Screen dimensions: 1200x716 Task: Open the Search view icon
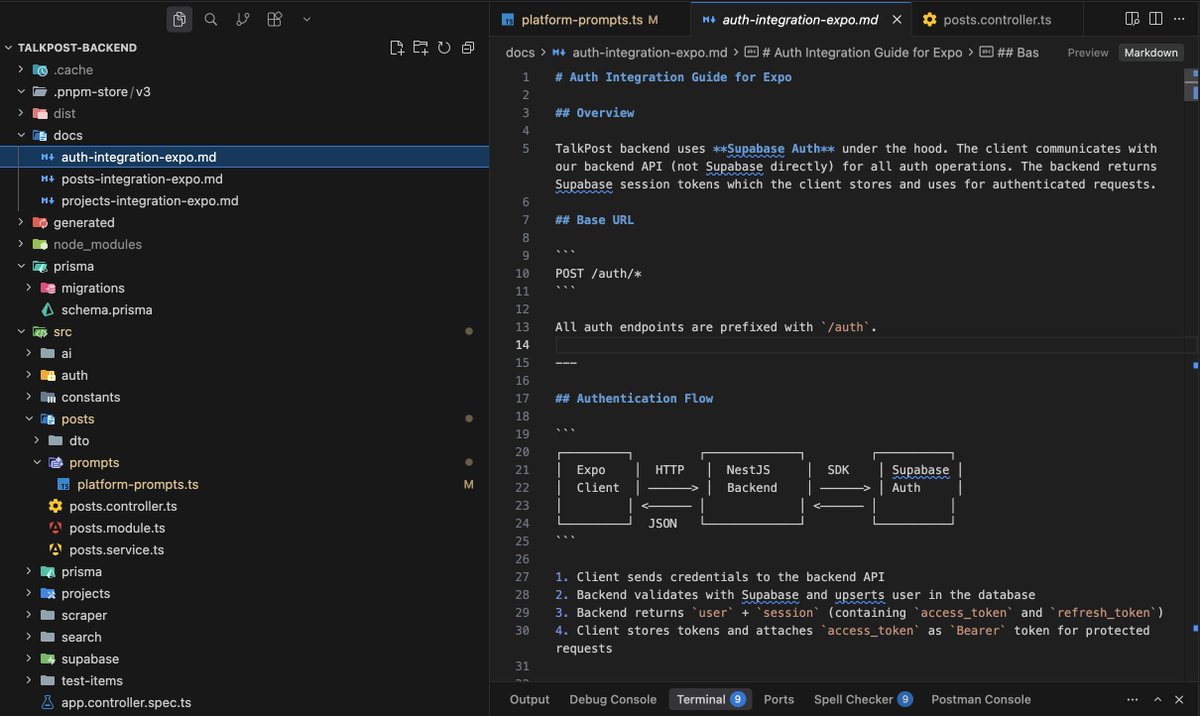pos(211,19)
